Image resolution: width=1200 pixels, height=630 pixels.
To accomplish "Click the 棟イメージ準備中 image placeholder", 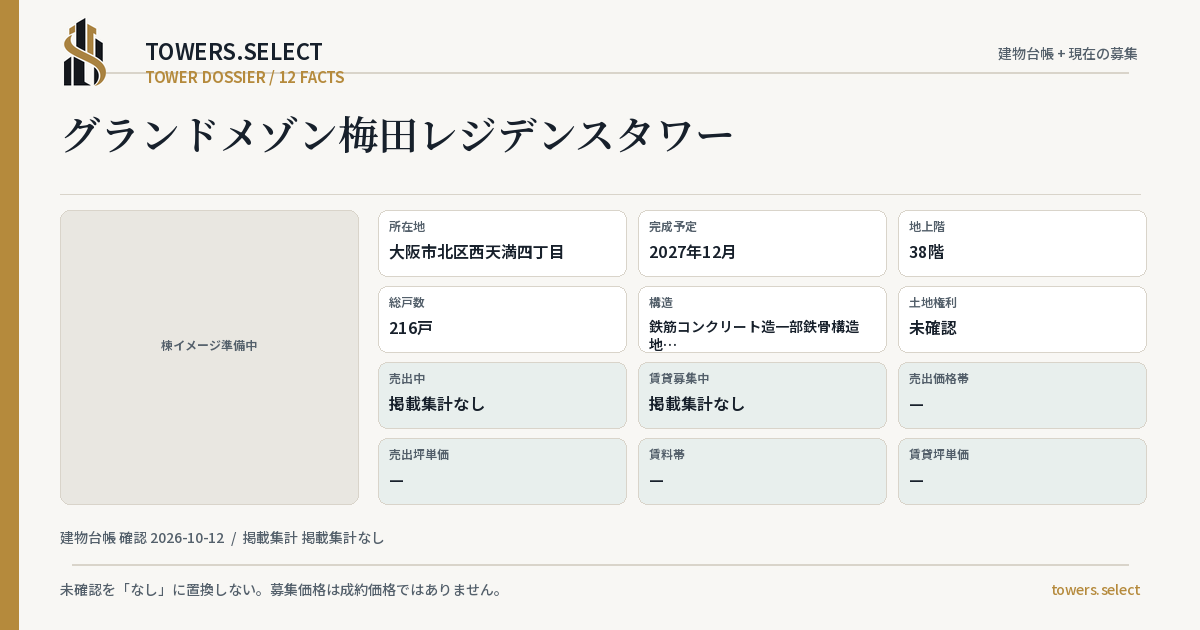I will click(209, 357).
